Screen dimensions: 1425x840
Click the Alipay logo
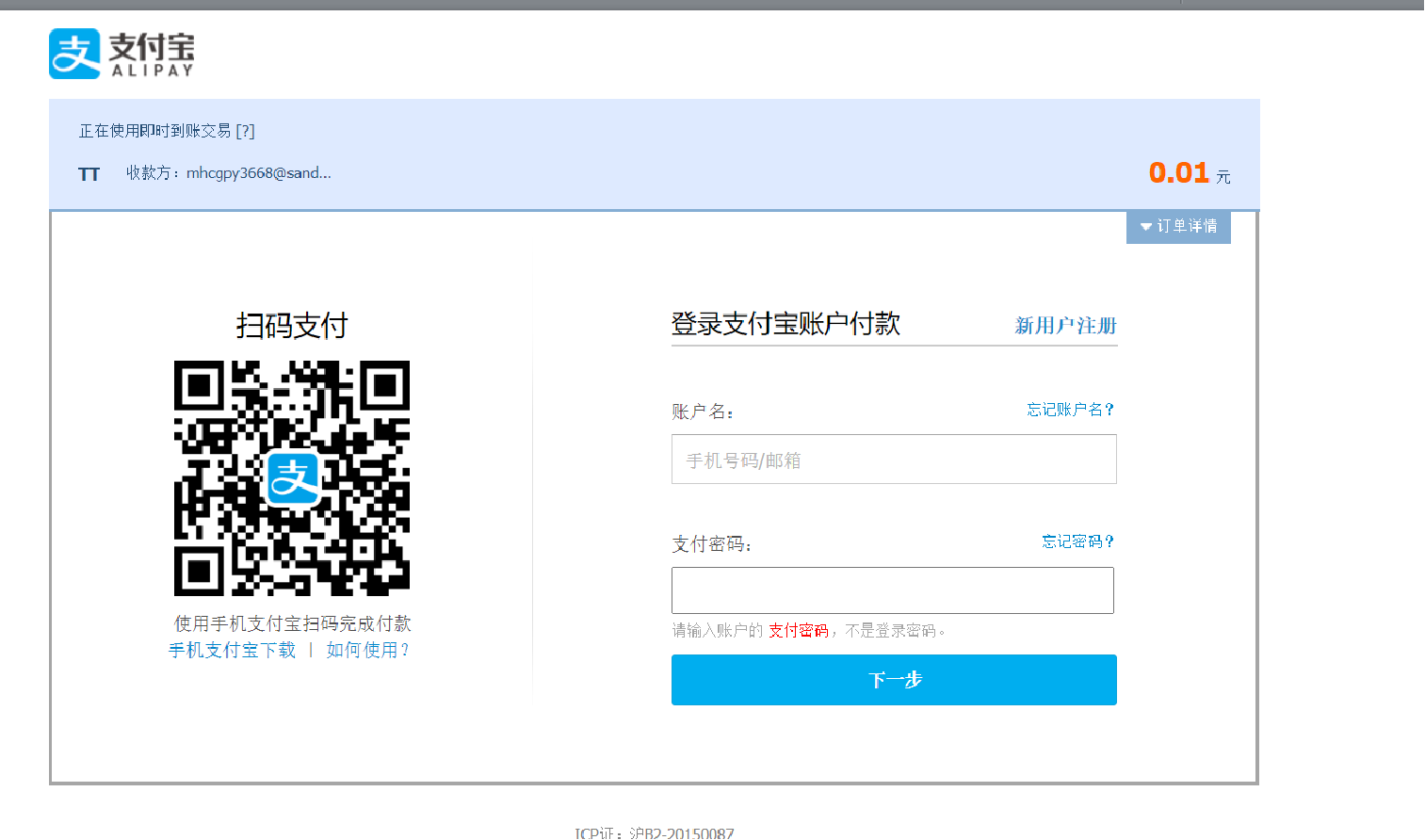(x=121, y=54)
